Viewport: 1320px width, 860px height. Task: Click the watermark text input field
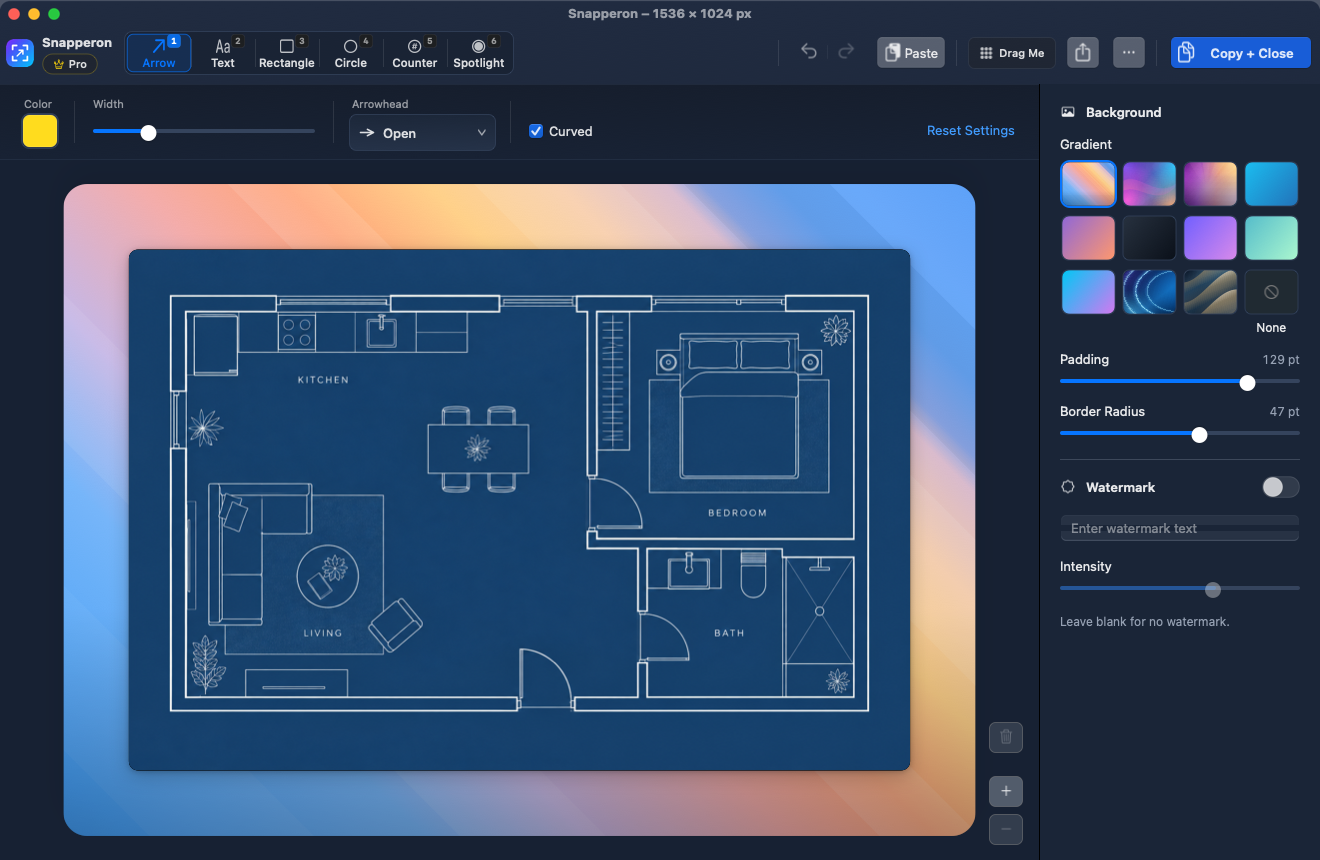(1180, 528)
